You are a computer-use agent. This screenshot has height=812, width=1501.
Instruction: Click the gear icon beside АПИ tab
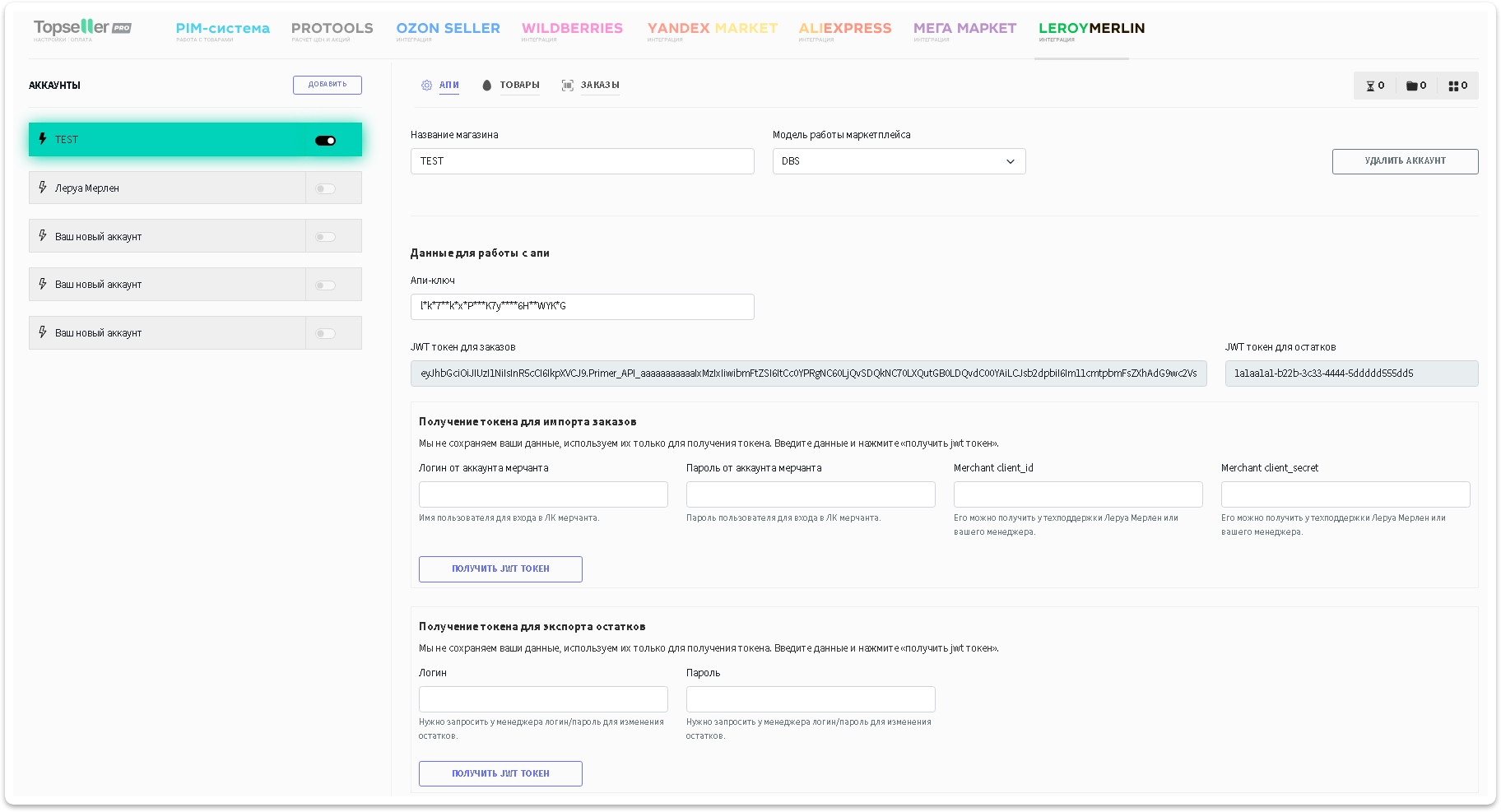(426, 85)
